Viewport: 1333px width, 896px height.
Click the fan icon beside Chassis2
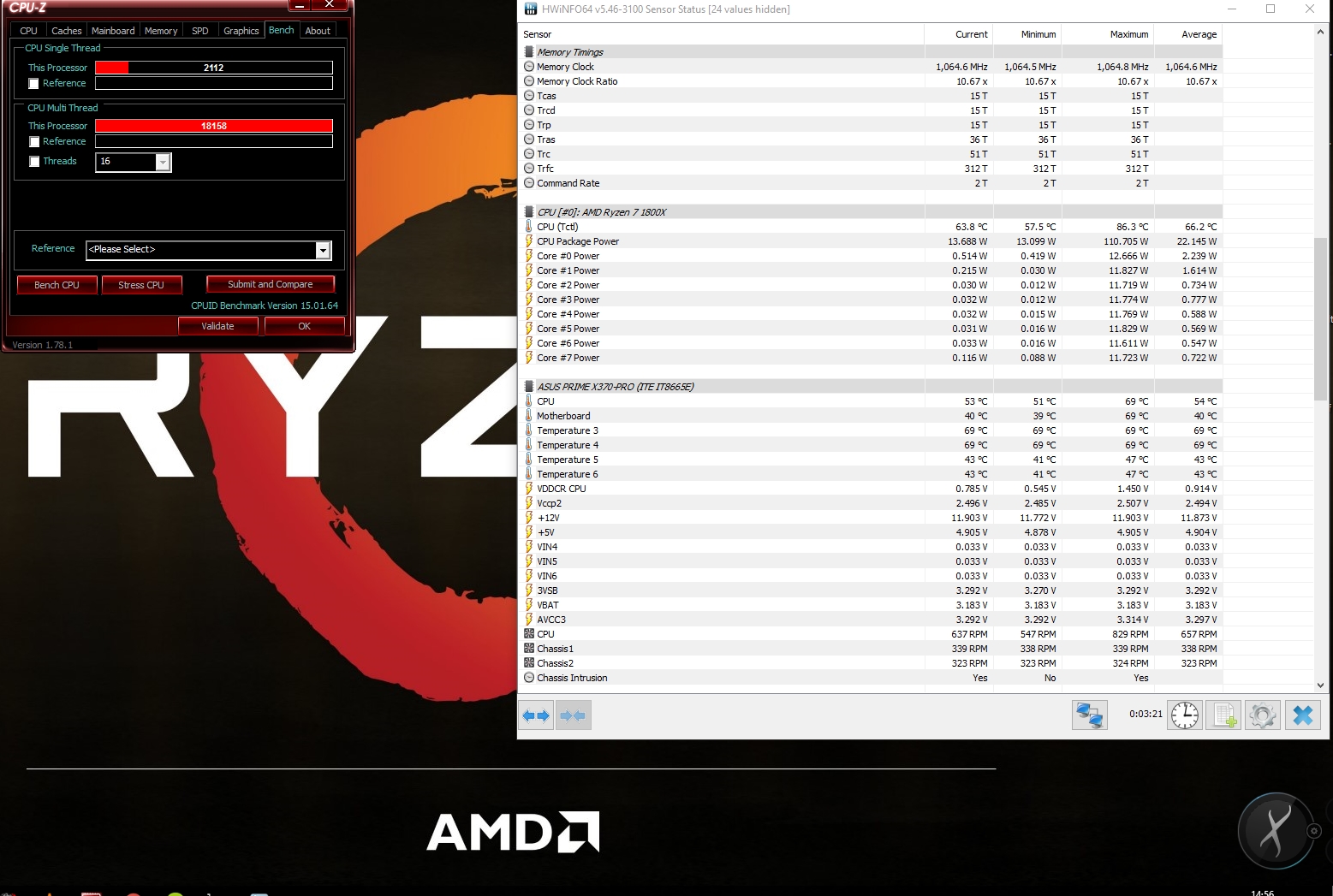pos(529,663)
